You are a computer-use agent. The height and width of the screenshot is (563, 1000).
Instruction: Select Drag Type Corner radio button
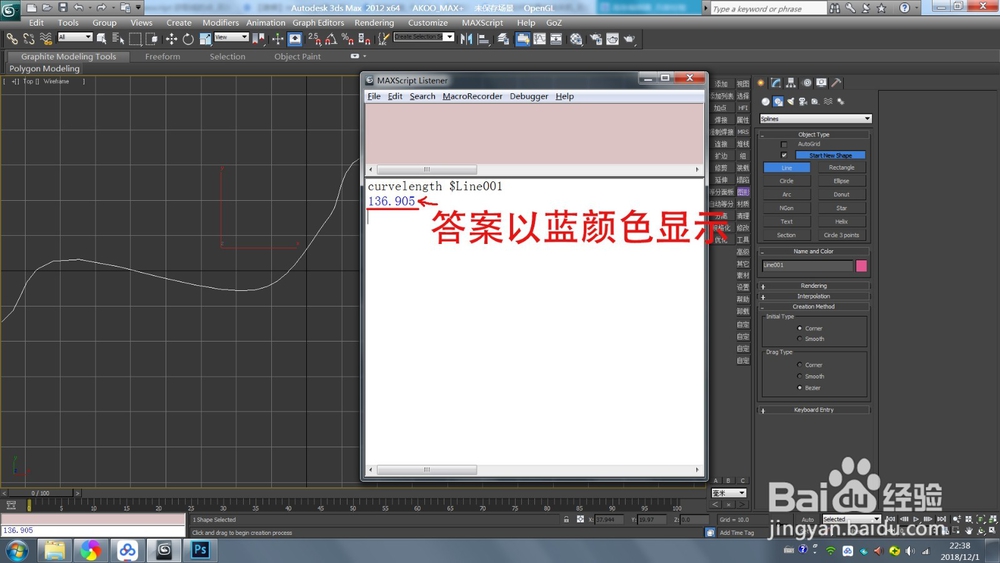click(x=800, y=365)
